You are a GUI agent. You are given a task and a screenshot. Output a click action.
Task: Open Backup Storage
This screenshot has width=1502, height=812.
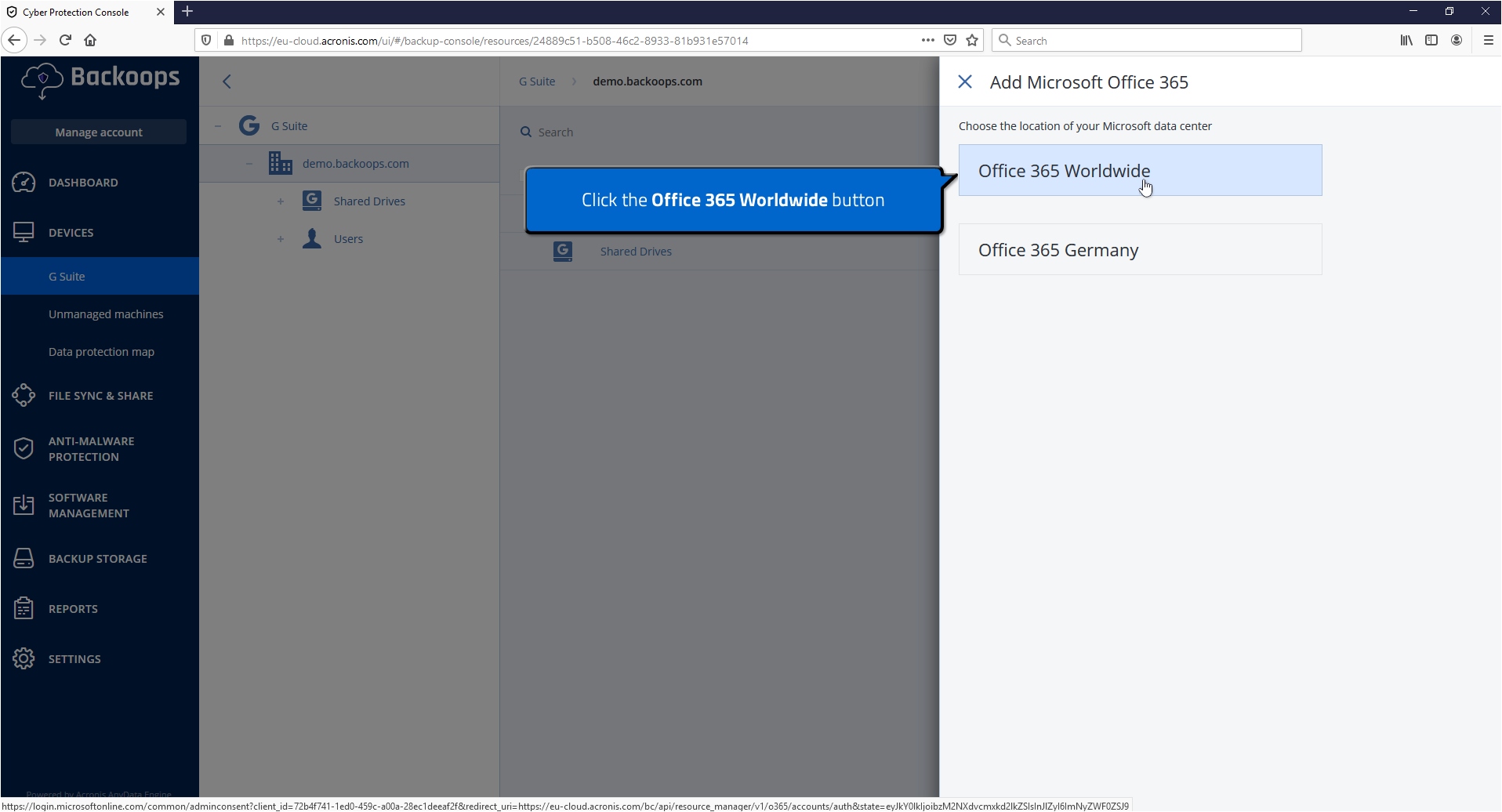point(100,558)
